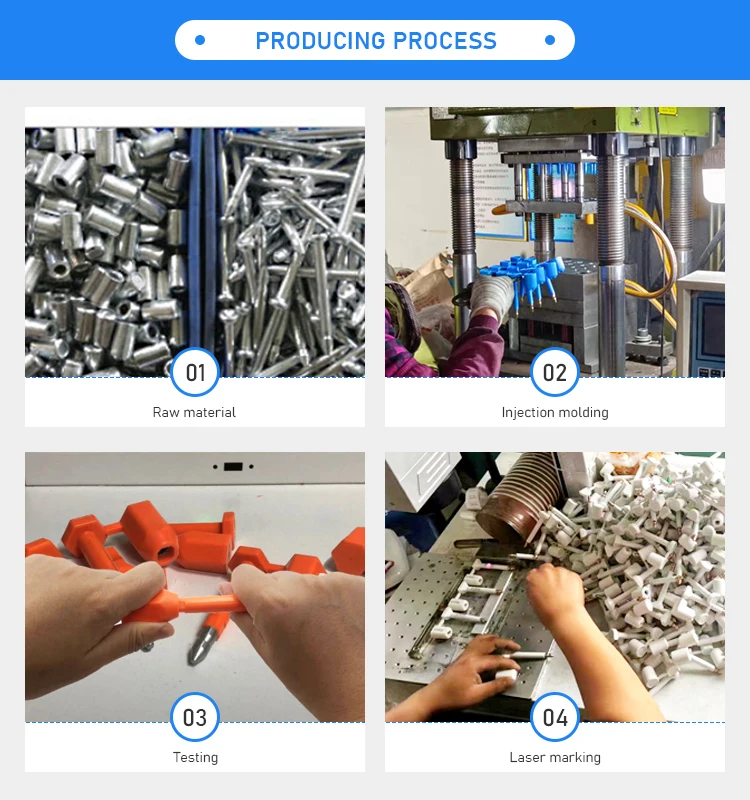Open the laser marking white seals photo
The image size is (750, 800).
555,587
